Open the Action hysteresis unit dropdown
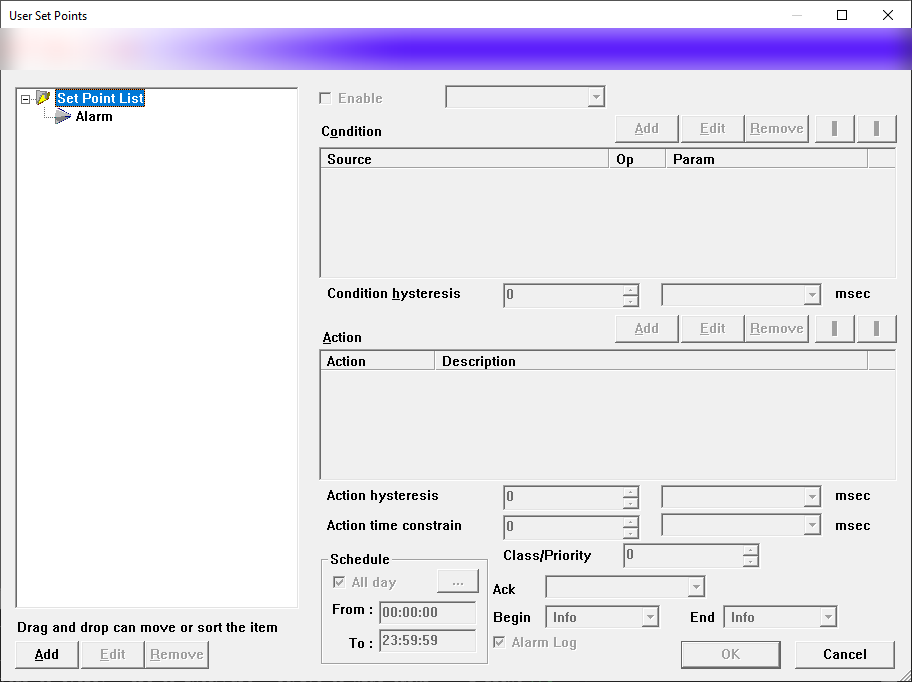 (x=812, y=497)
